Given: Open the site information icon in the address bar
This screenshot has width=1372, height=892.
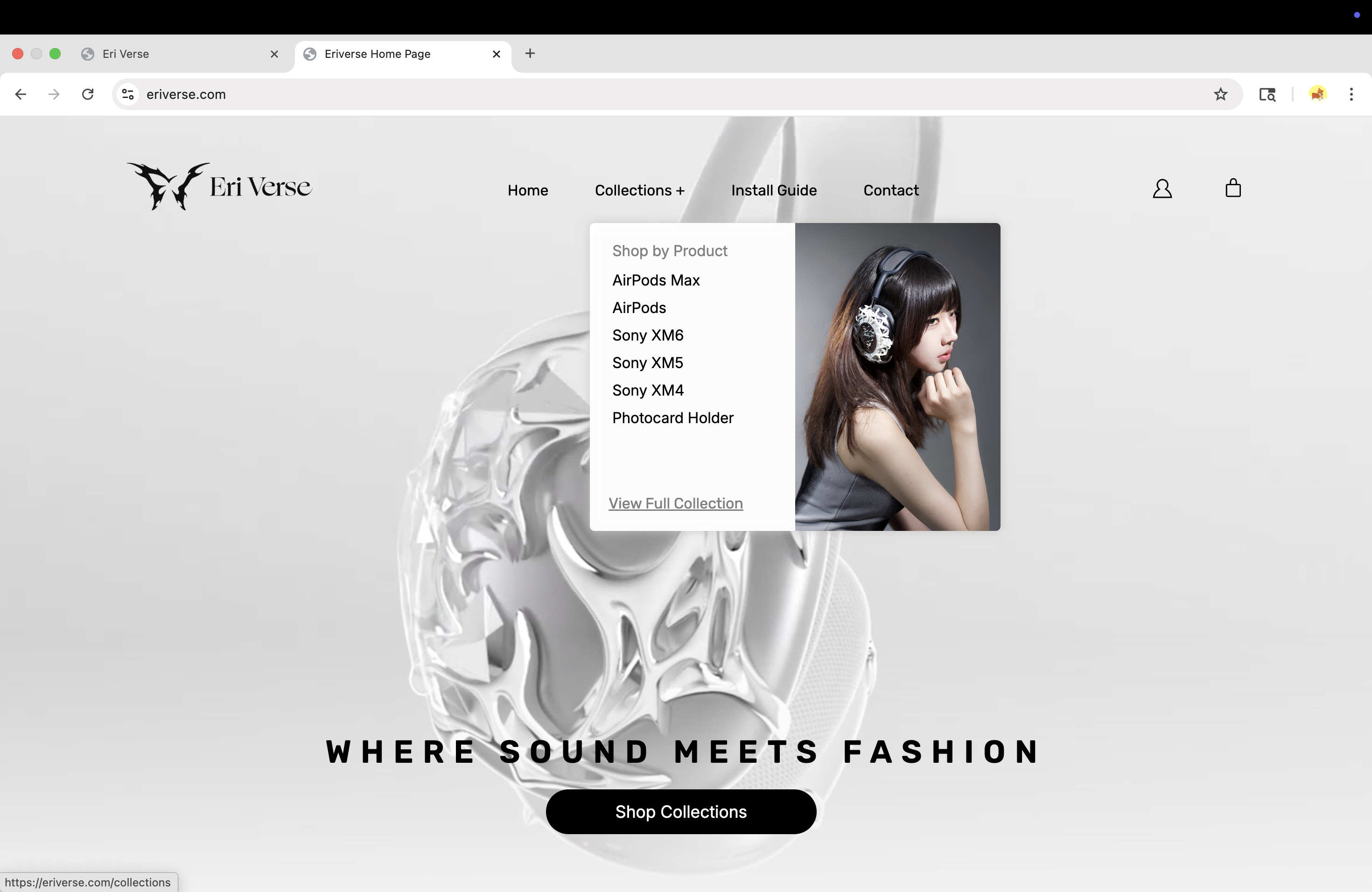Looking at the screenshot, I should [x=128, y=95].
